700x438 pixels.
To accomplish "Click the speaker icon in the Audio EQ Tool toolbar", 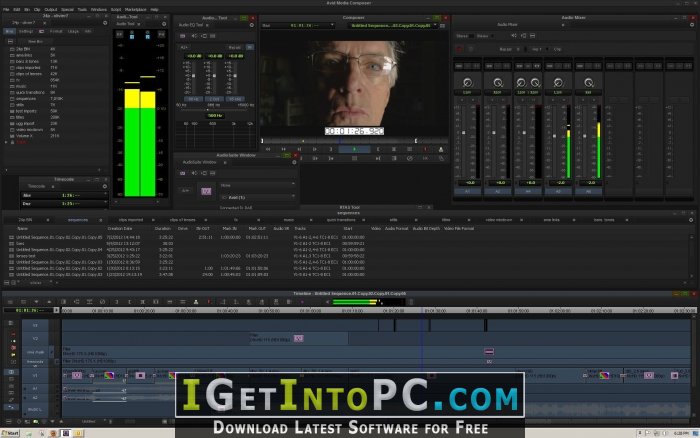I will 194,36.
